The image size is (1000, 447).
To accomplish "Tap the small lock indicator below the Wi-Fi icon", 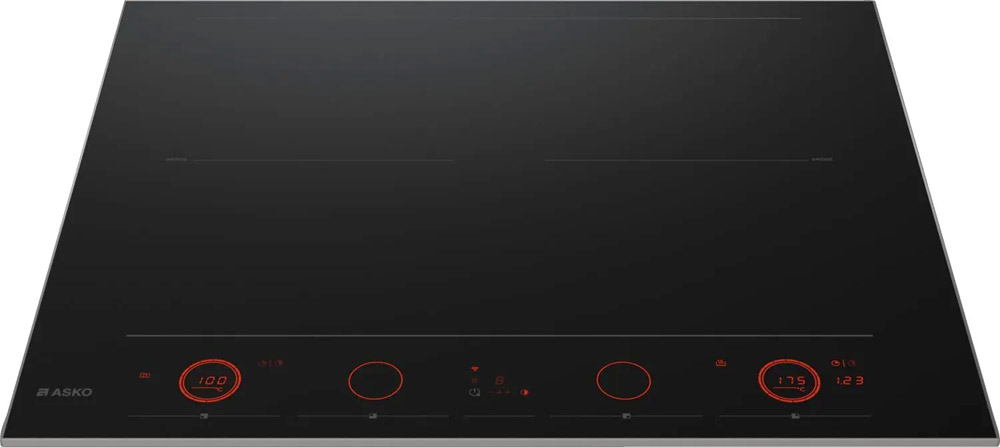I will tap(474, 380).
